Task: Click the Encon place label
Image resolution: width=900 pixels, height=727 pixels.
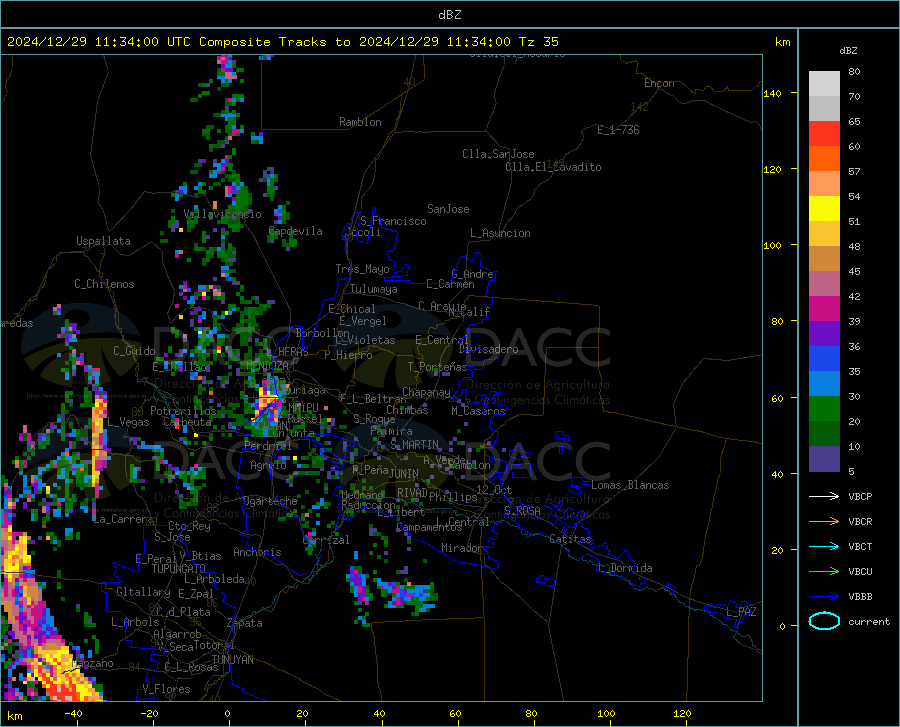Action: [x=659, y=83]
